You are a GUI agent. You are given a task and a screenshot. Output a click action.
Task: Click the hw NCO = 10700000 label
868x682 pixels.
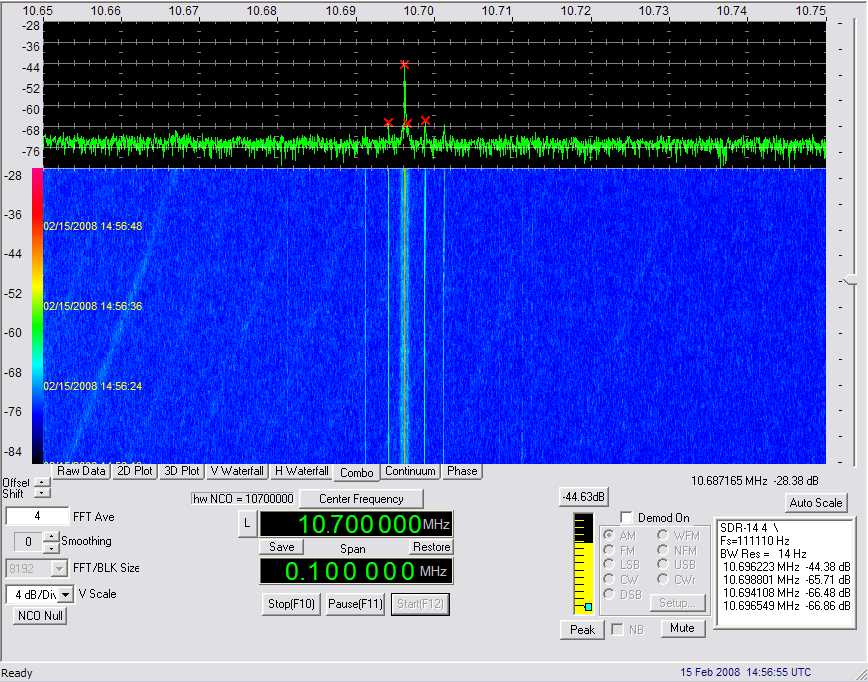244,499
